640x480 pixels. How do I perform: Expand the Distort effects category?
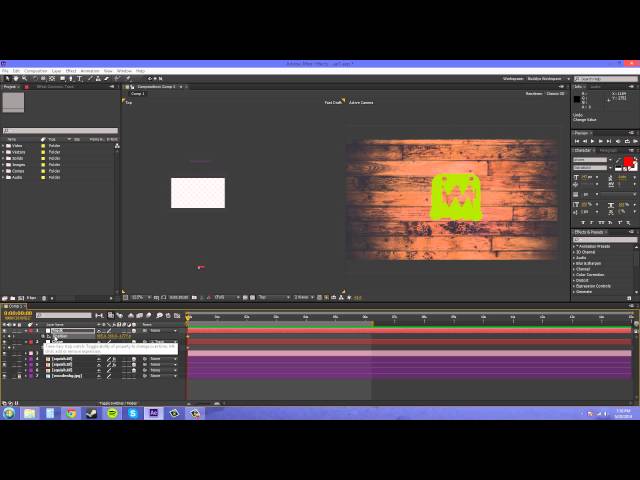[574, 280]
